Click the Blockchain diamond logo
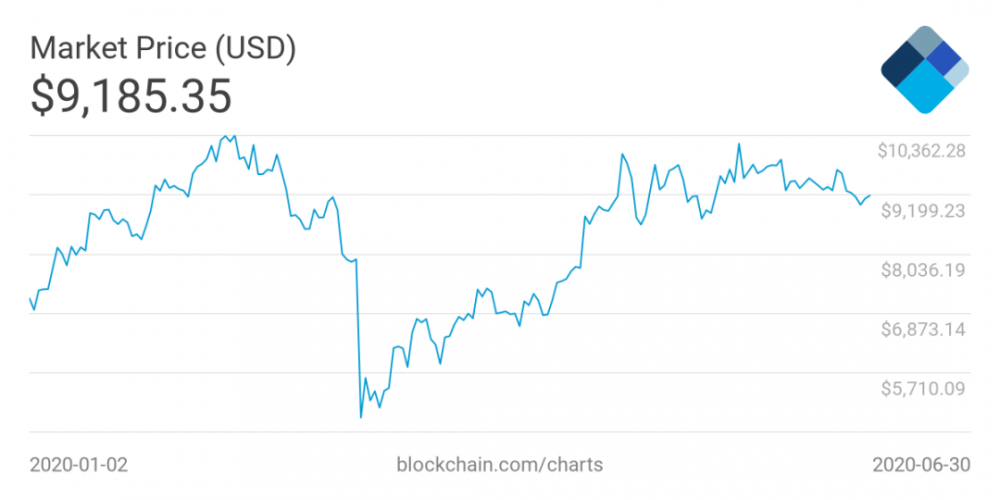Viewport: 1000px width, 500px height. [x=925, y=70]
